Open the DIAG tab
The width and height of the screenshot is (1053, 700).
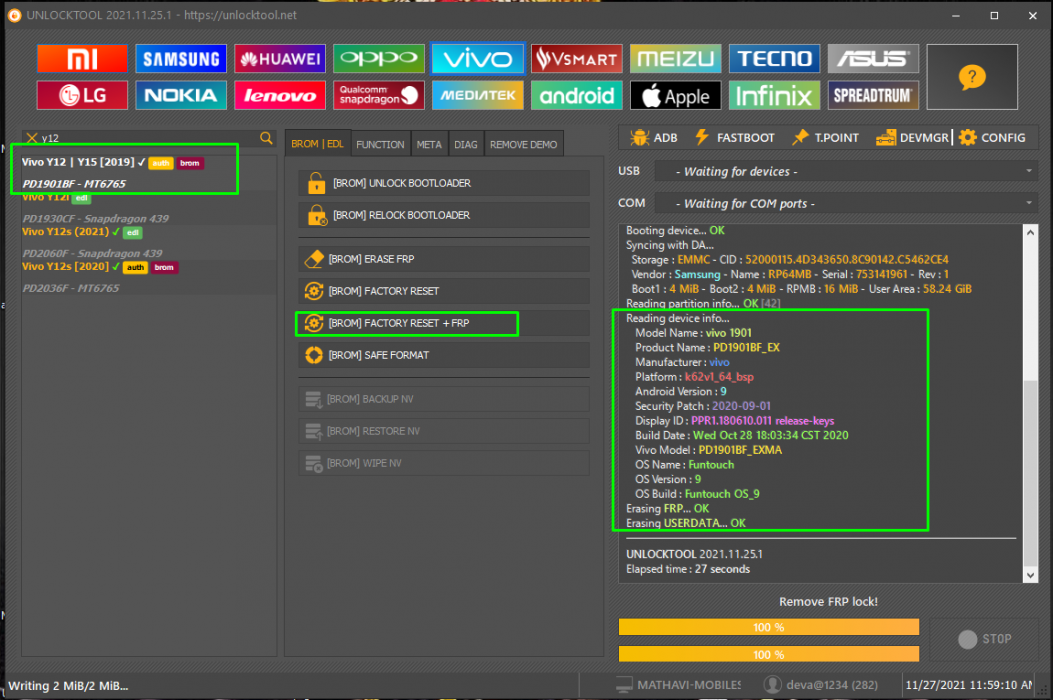point(465,144)
